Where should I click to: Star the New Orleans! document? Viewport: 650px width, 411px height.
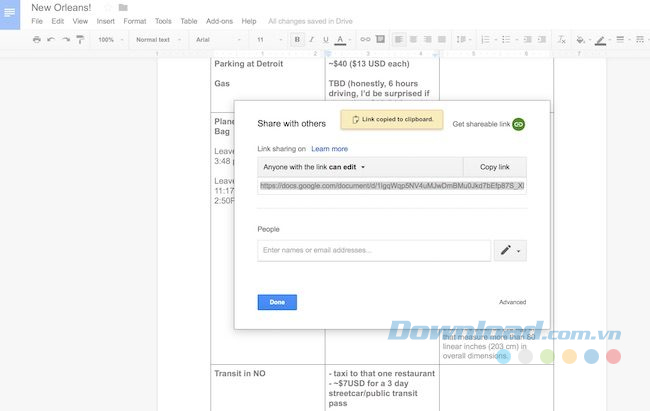click(x=109, y=7)
